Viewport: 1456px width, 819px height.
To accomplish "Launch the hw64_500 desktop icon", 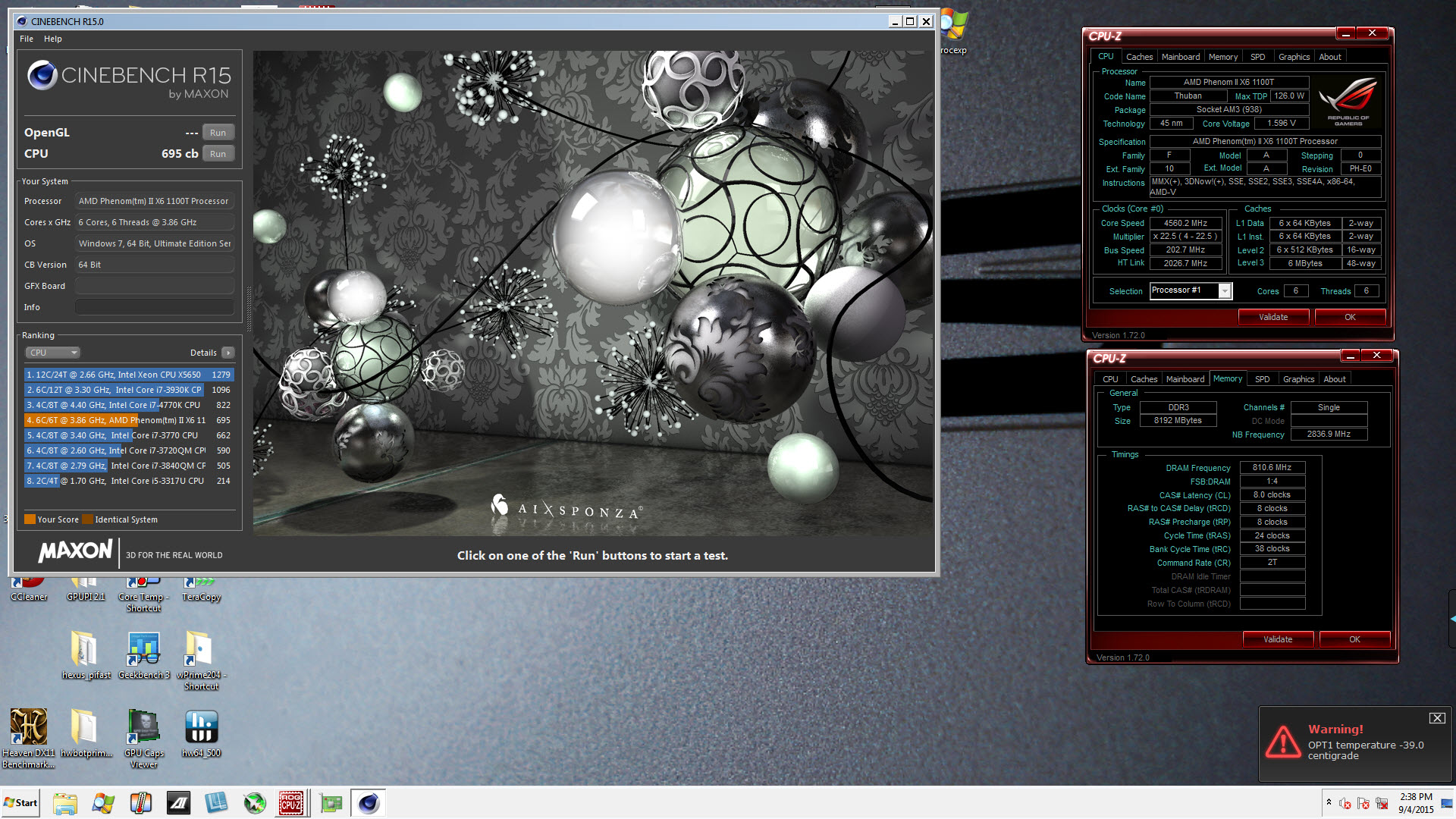I will coord(201,733).
